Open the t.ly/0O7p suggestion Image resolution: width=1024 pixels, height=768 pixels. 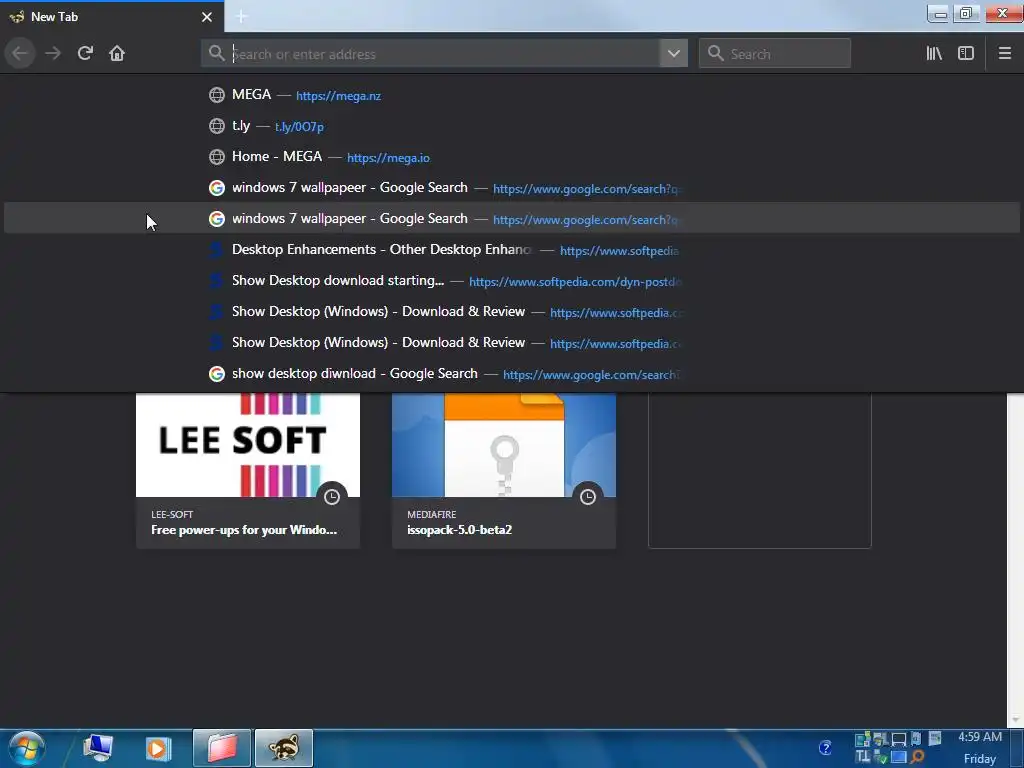512,125
